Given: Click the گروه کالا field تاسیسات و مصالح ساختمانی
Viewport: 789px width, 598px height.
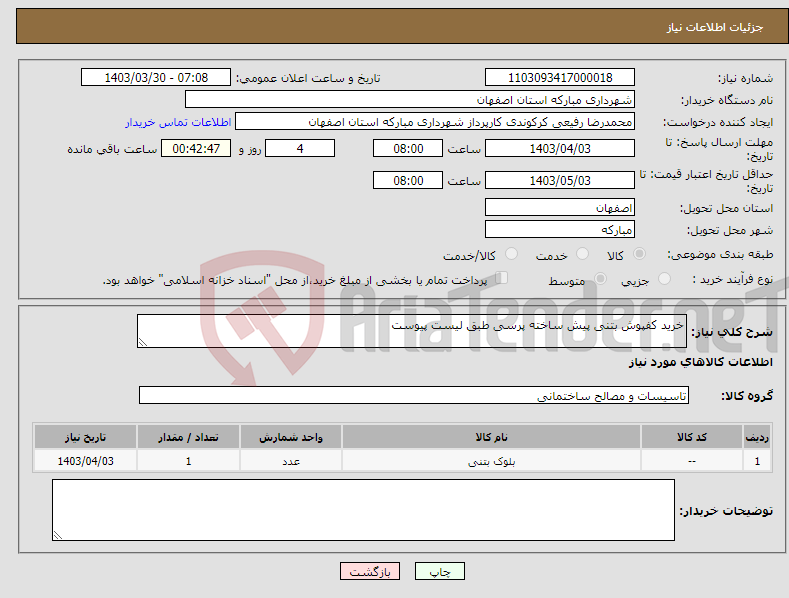Looking at the screenshot, I should tap(414, 395).
